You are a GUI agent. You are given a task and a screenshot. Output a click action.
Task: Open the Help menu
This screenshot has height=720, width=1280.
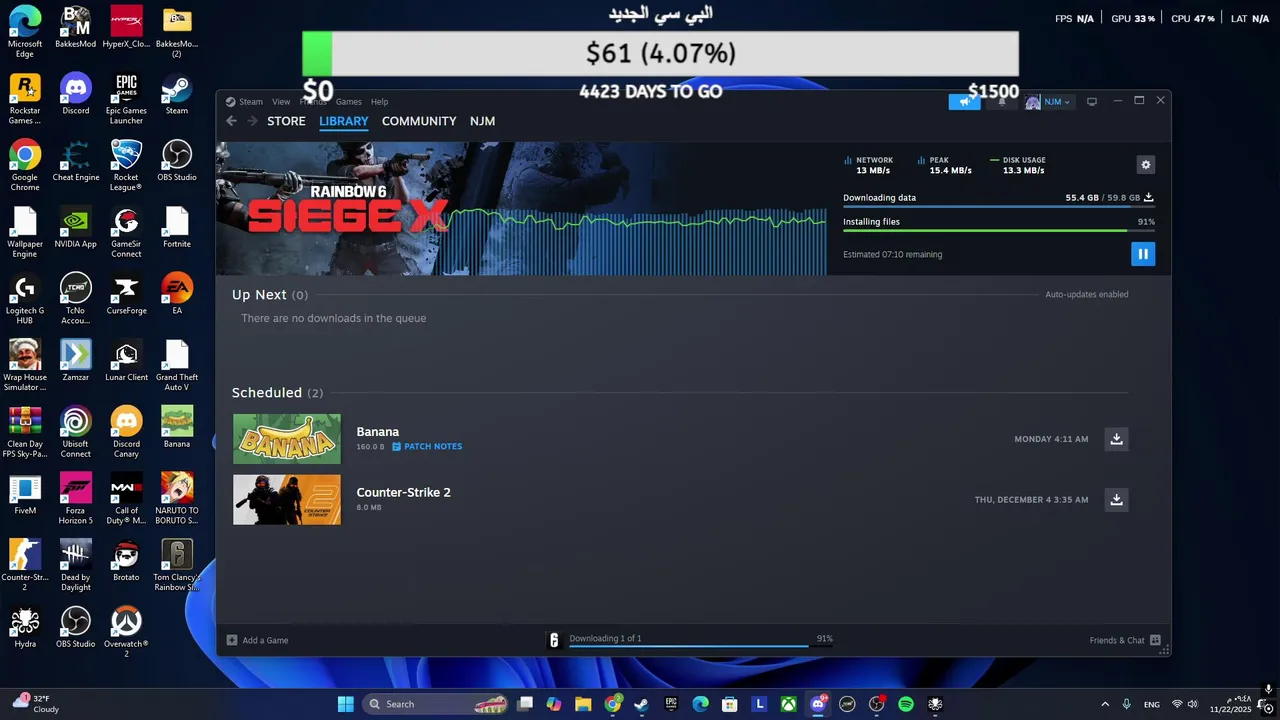[379, 102]
